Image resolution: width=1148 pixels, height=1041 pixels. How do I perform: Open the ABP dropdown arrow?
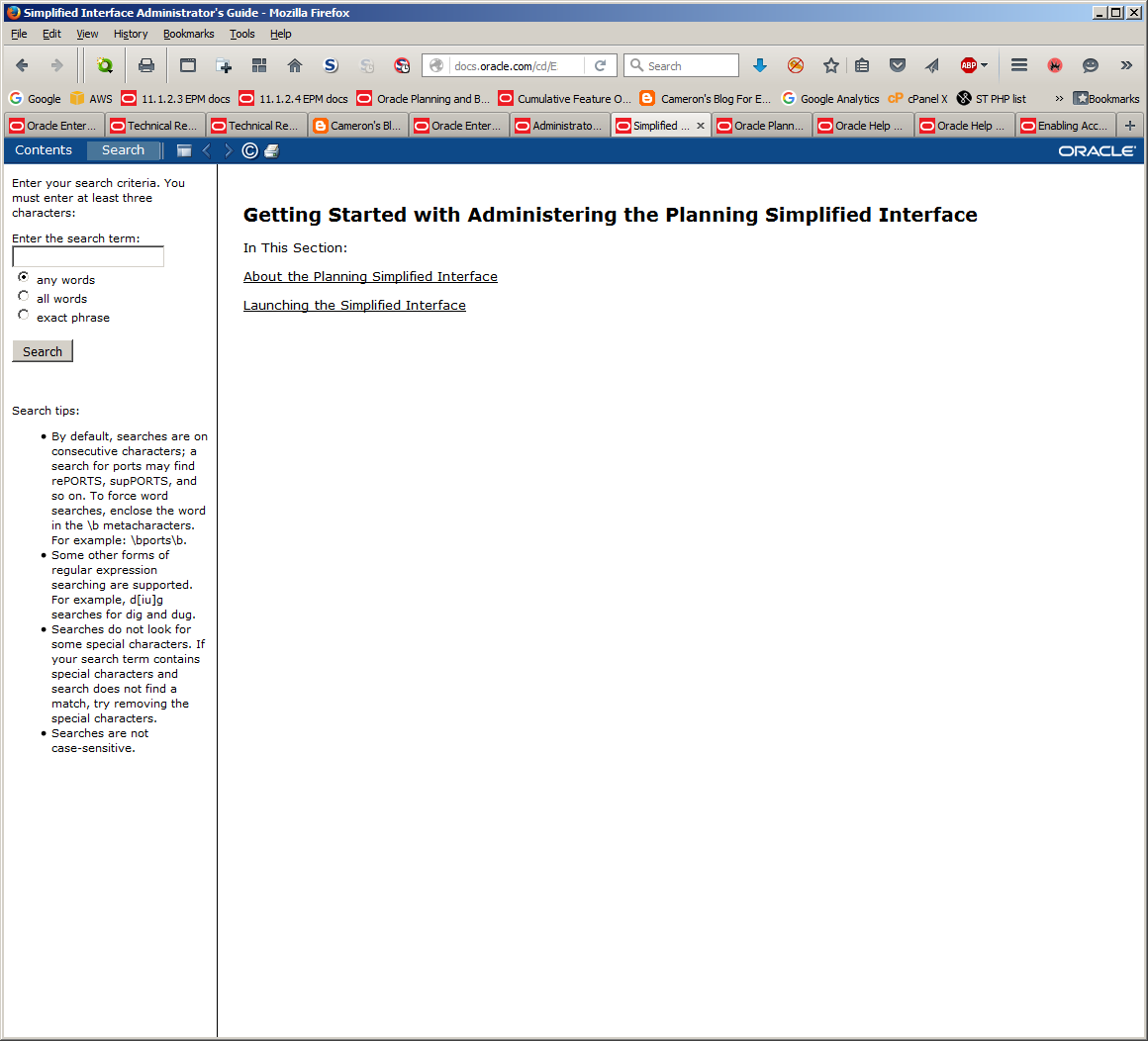point(984,66)
